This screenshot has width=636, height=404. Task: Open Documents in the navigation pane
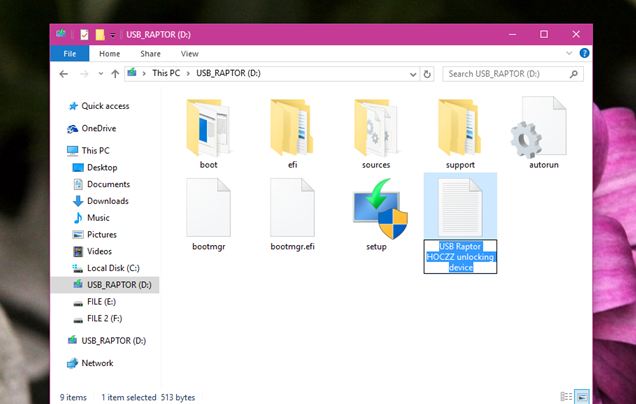(x=101, y=184)
